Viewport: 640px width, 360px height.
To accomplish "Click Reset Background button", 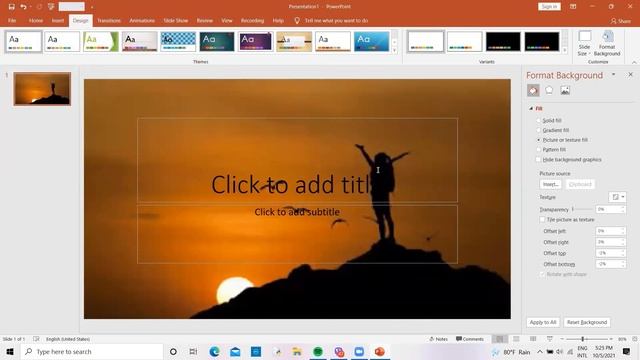I will click(x=587, y=322).
